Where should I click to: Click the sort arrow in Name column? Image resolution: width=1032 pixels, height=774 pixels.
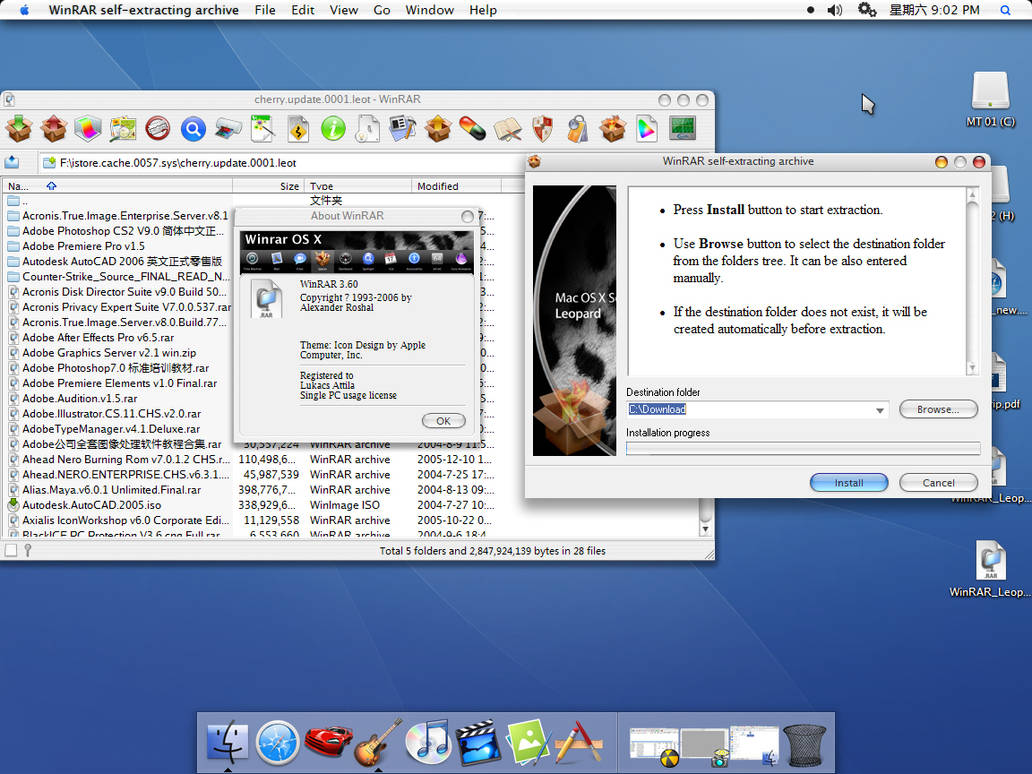(51, 186)
